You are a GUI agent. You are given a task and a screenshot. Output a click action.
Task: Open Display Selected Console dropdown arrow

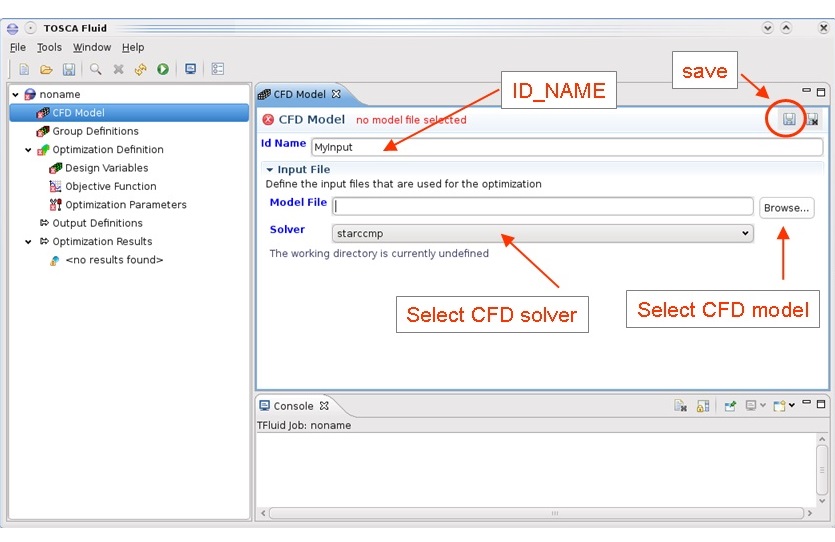pyautogui.click(x=763, y=405)
